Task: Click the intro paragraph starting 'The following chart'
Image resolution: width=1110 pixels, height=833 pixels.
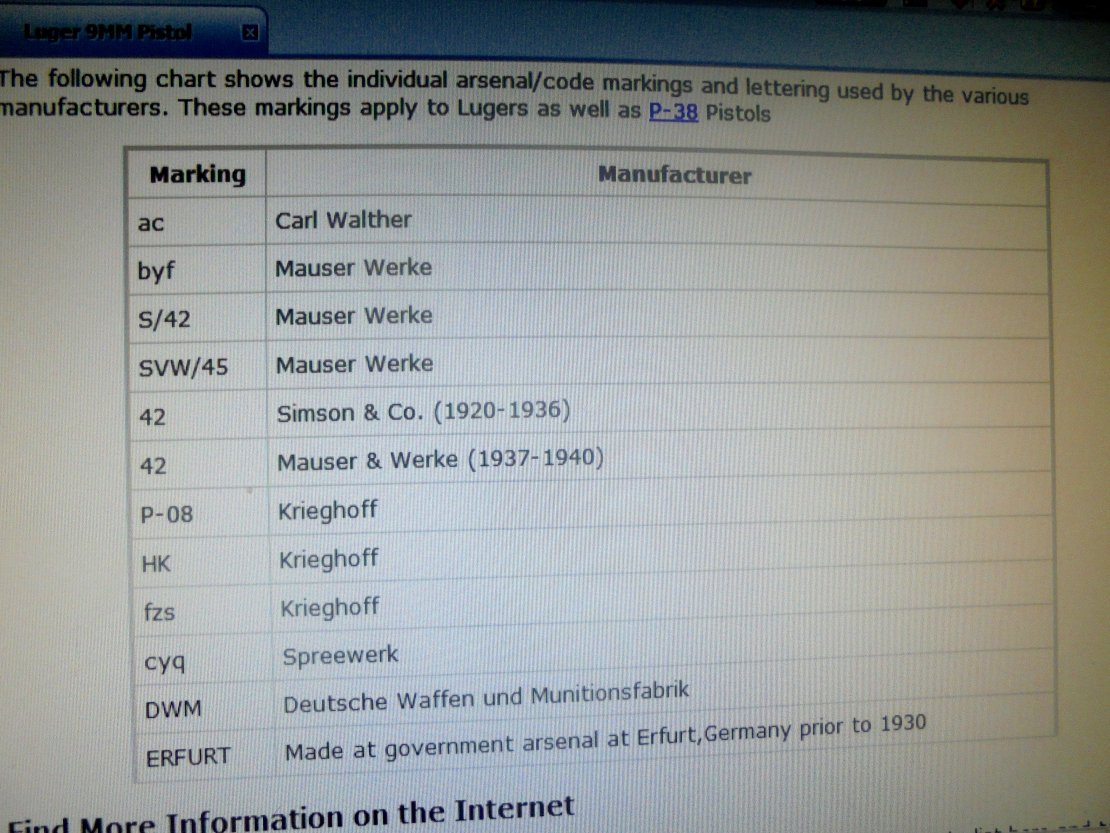Action: pos(514,96)
